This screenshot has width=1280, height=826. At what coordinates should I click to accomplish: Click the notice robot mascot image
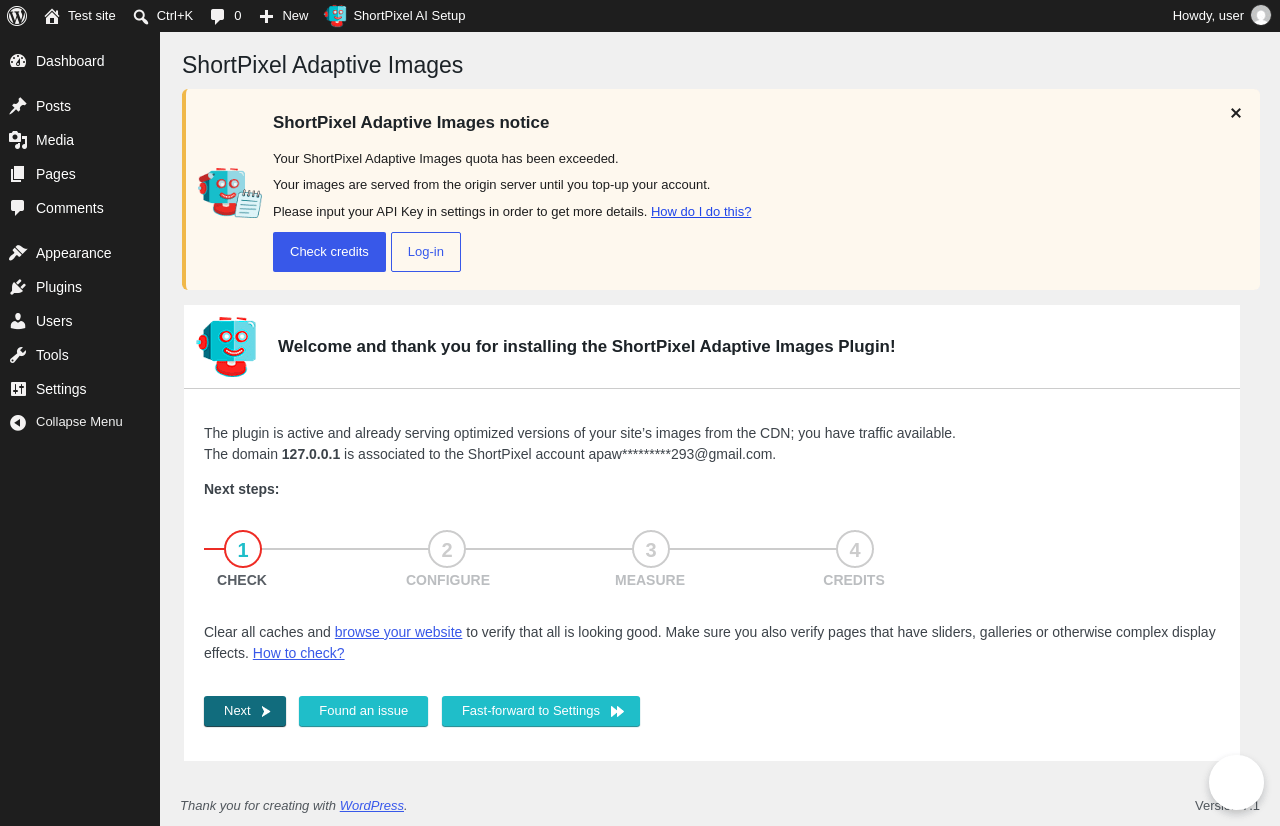pyautogui.click(x=230, y=192)
